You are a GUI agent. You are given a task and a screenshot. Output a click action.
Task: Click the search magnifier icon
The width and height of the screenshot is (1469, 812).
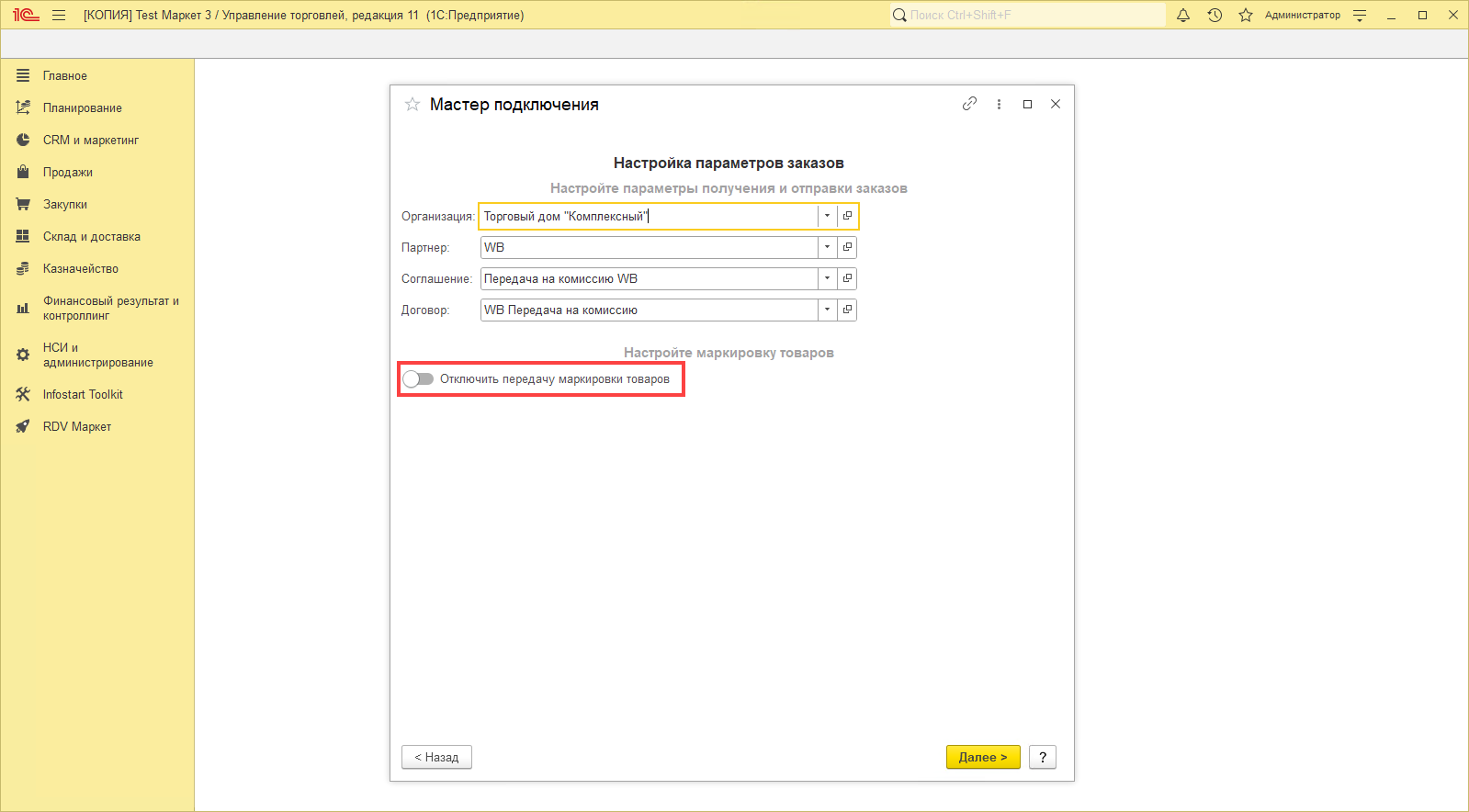[x=899, y=15]
